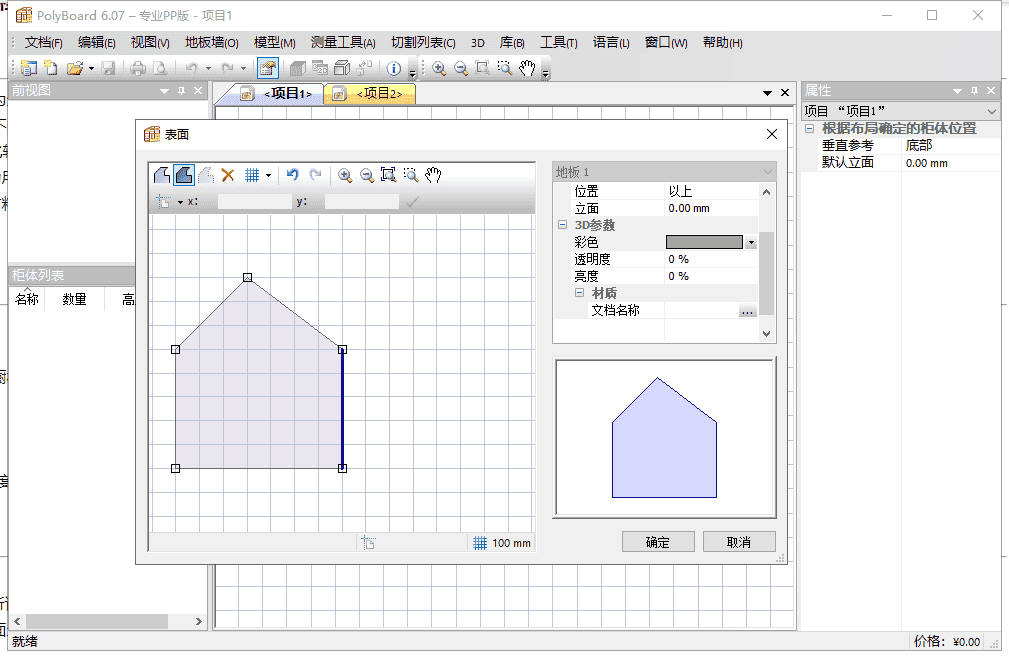Click the x coordinate input field
The width and height of the screenshot is (1009, 658).
coord(253,200)
